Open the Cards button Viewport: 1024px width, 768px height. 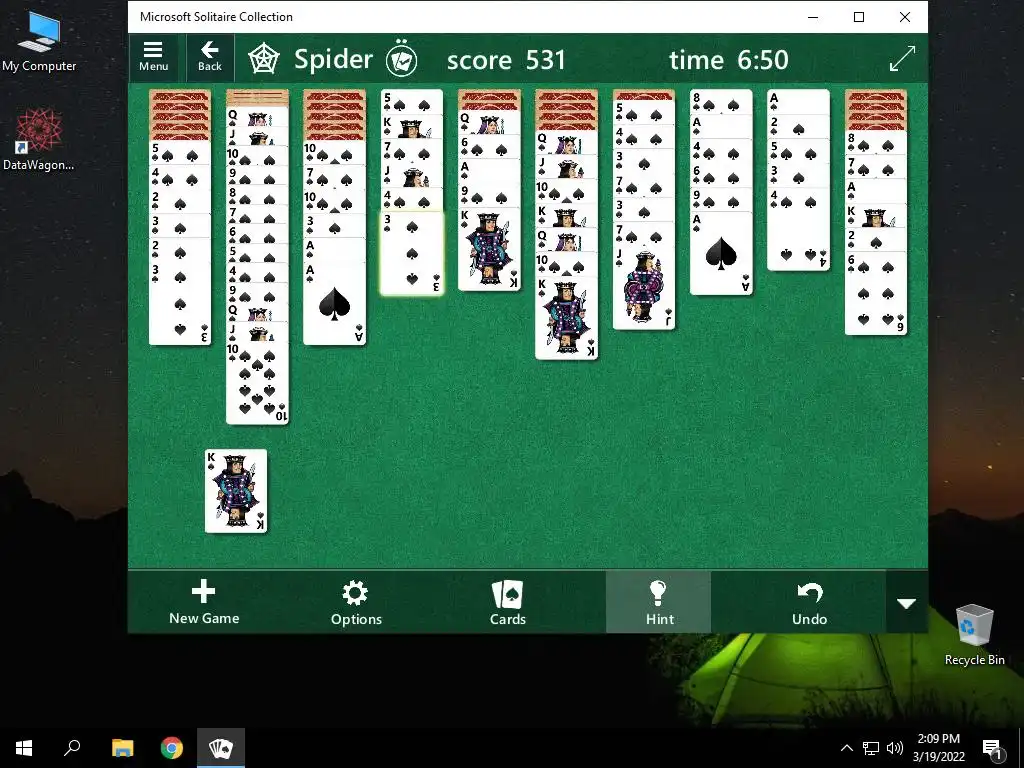507,602
